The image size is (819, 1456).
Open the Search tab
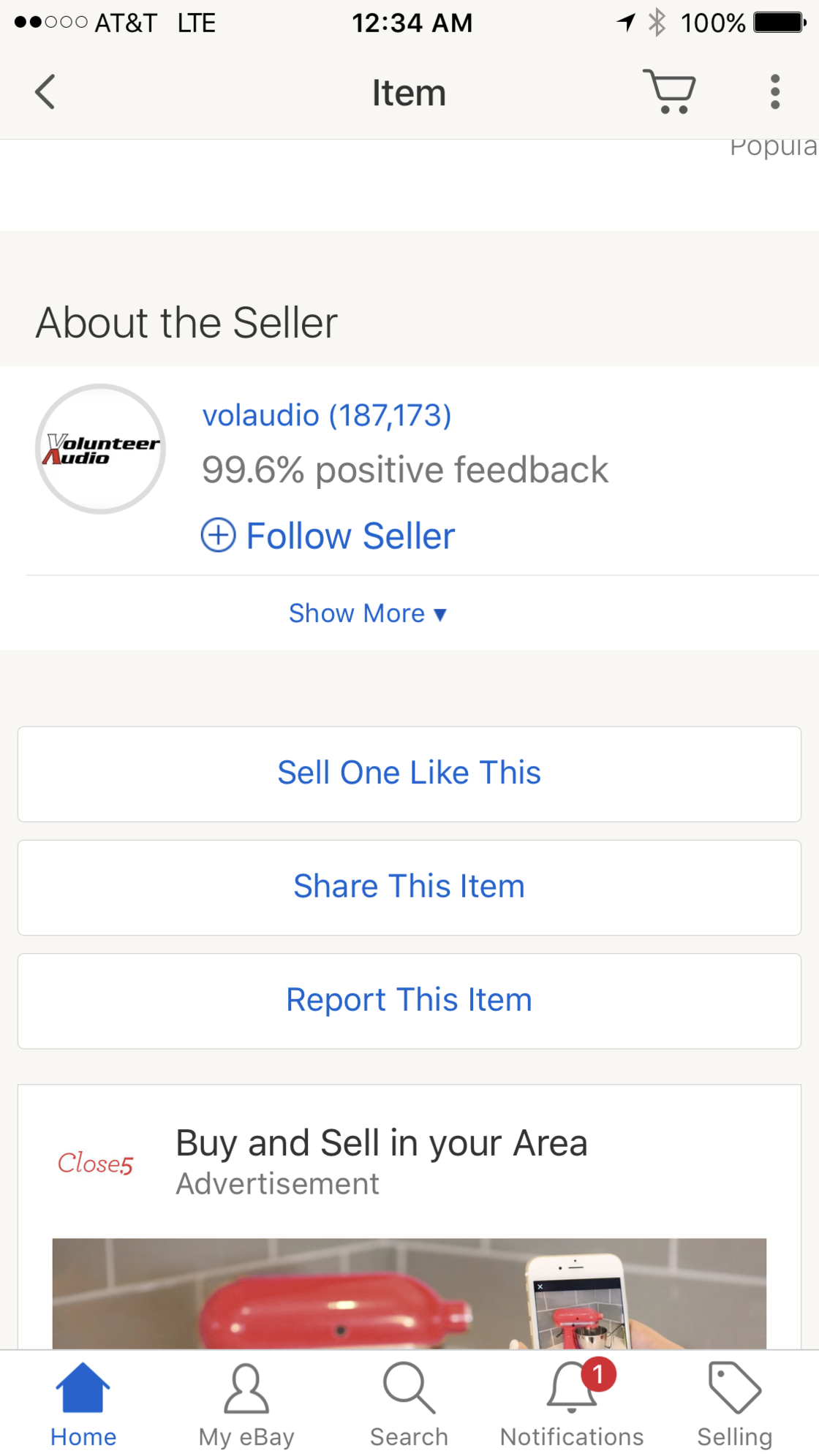[x=409, y=1405]
